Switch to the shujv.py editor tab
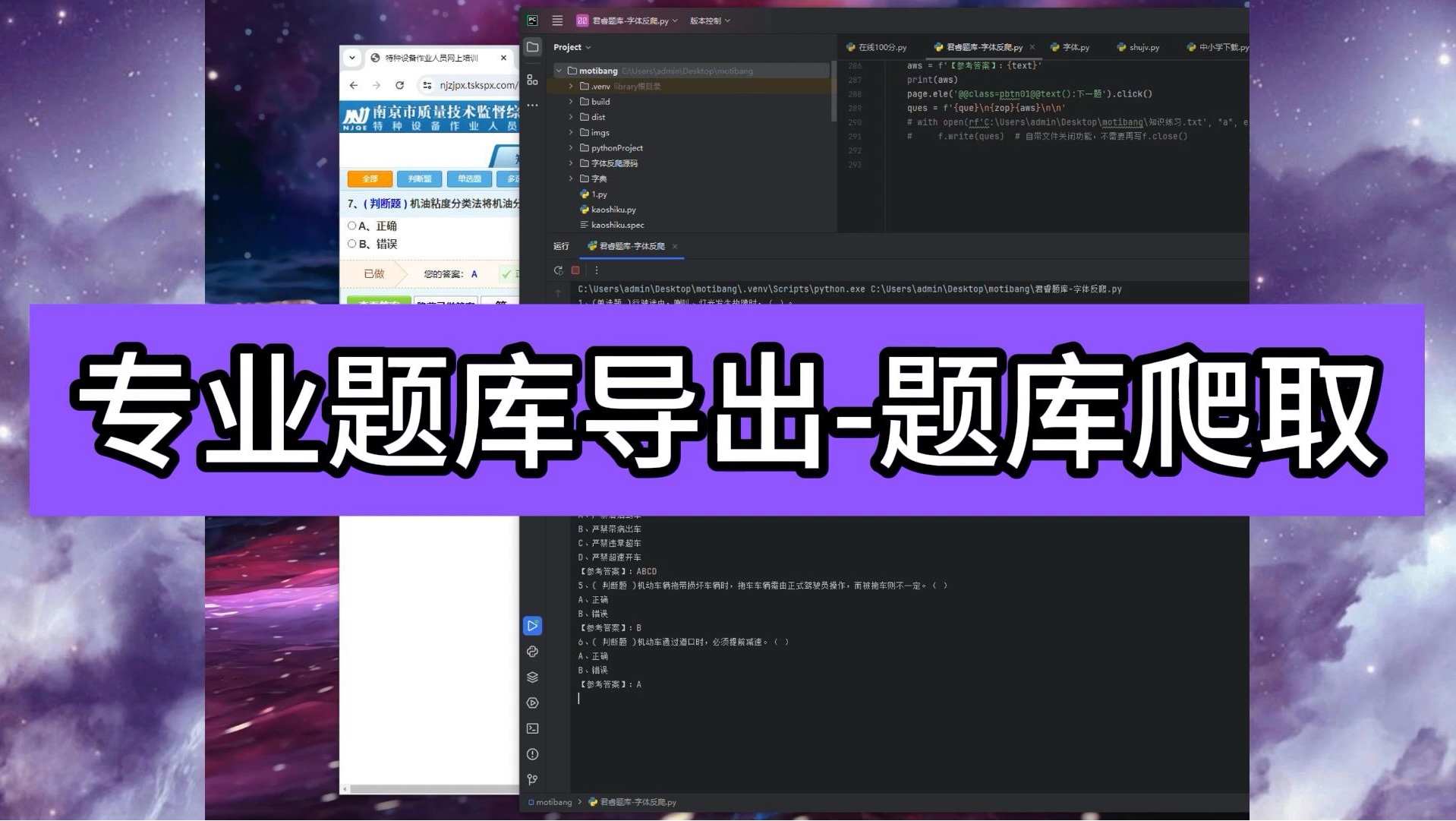The image size is (1456, 821). [x=1139, y=47]
